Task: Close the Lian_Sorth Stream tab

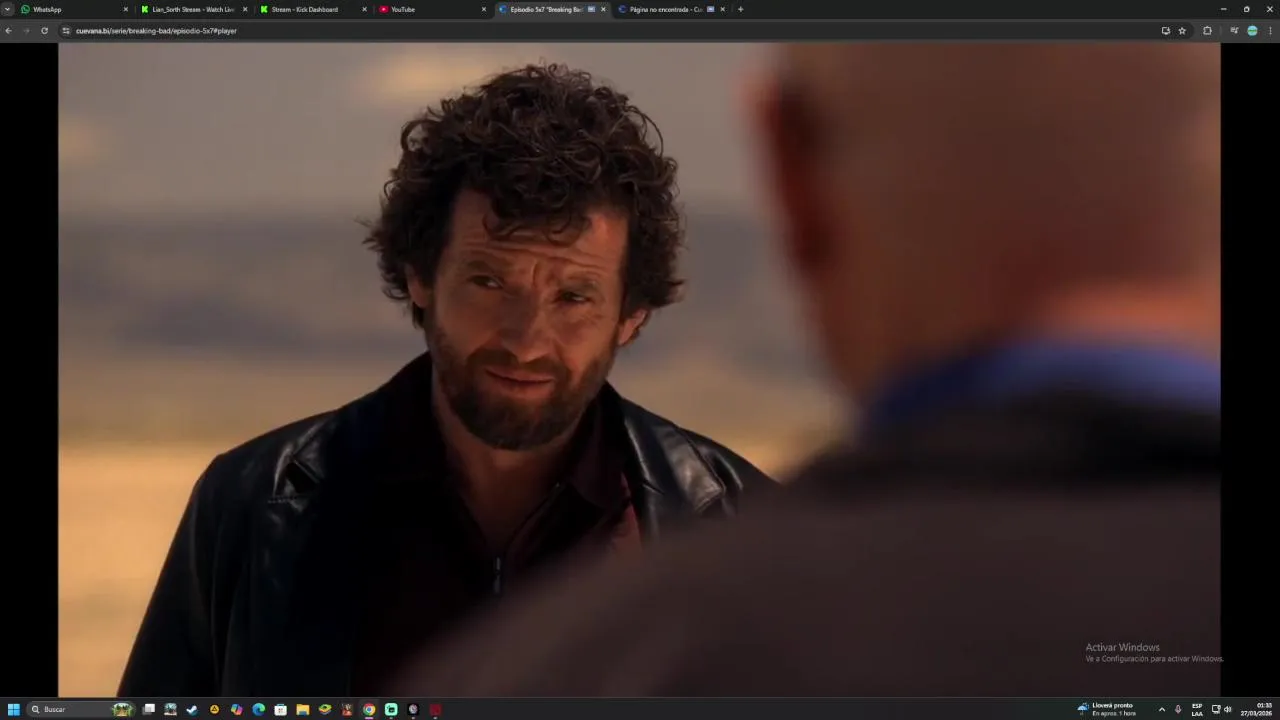Action: pyautogui.click(x=245, y=9)
